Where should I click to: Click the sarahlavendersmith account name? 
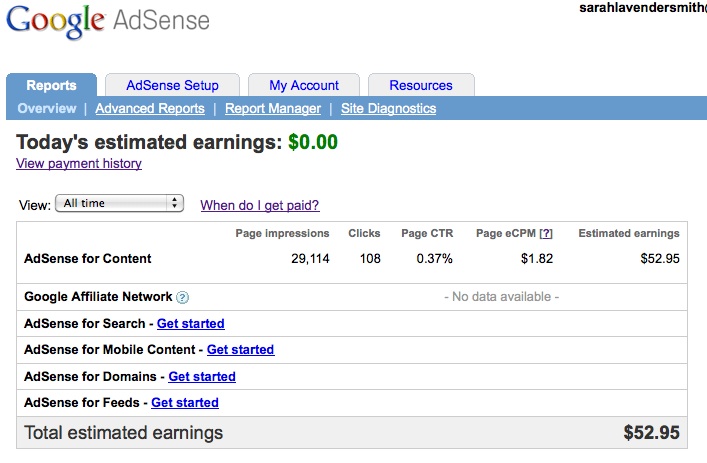pos(643,8)
